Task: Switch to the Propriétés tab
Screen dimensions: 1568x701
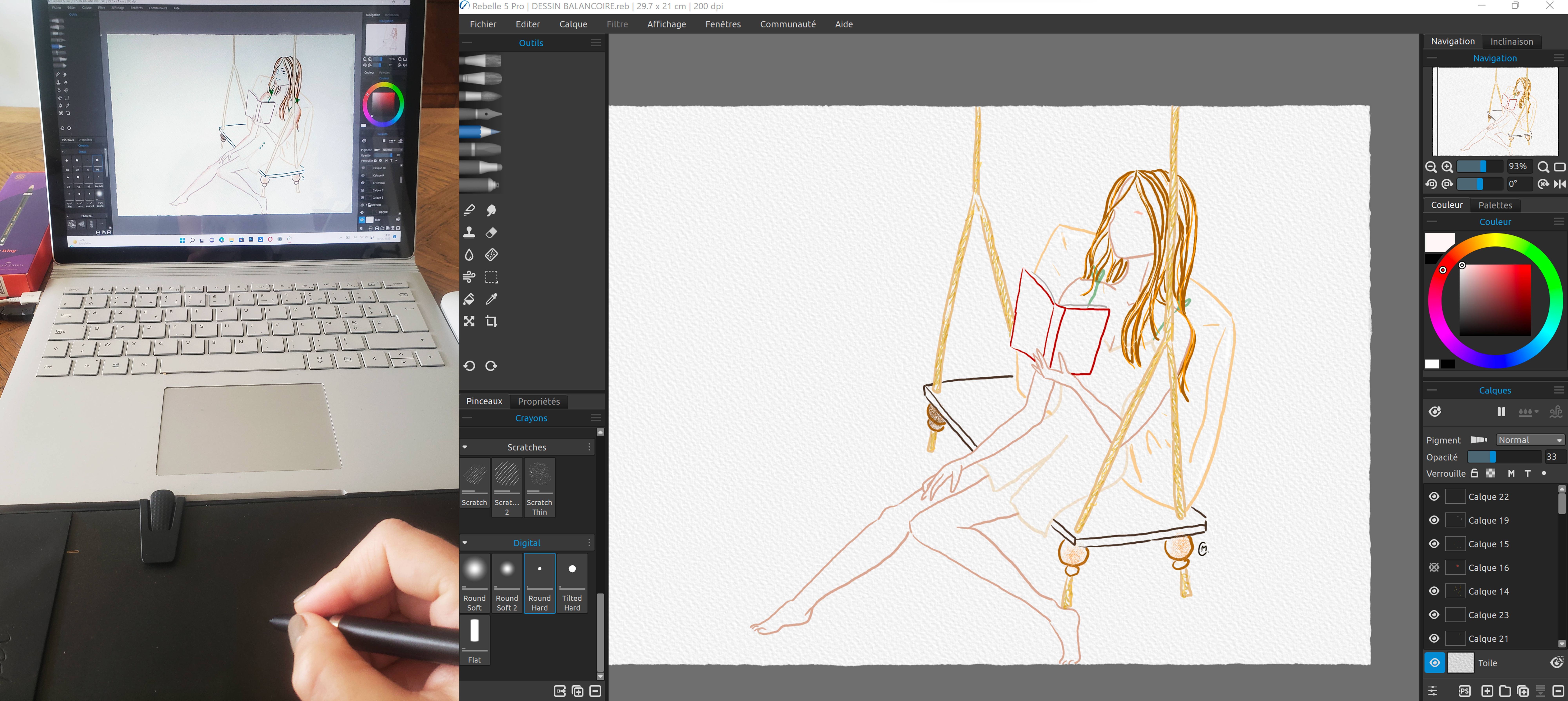Action: click(x=539, y=402)
